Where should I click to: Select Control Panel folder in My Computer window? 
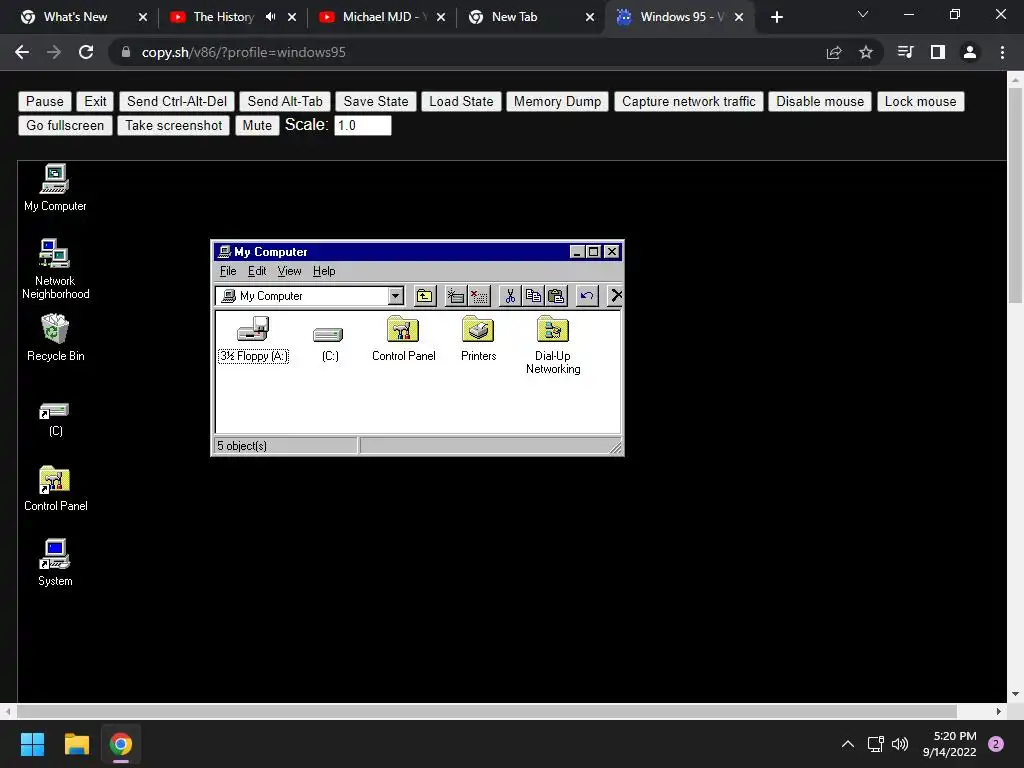pos(404,339)
